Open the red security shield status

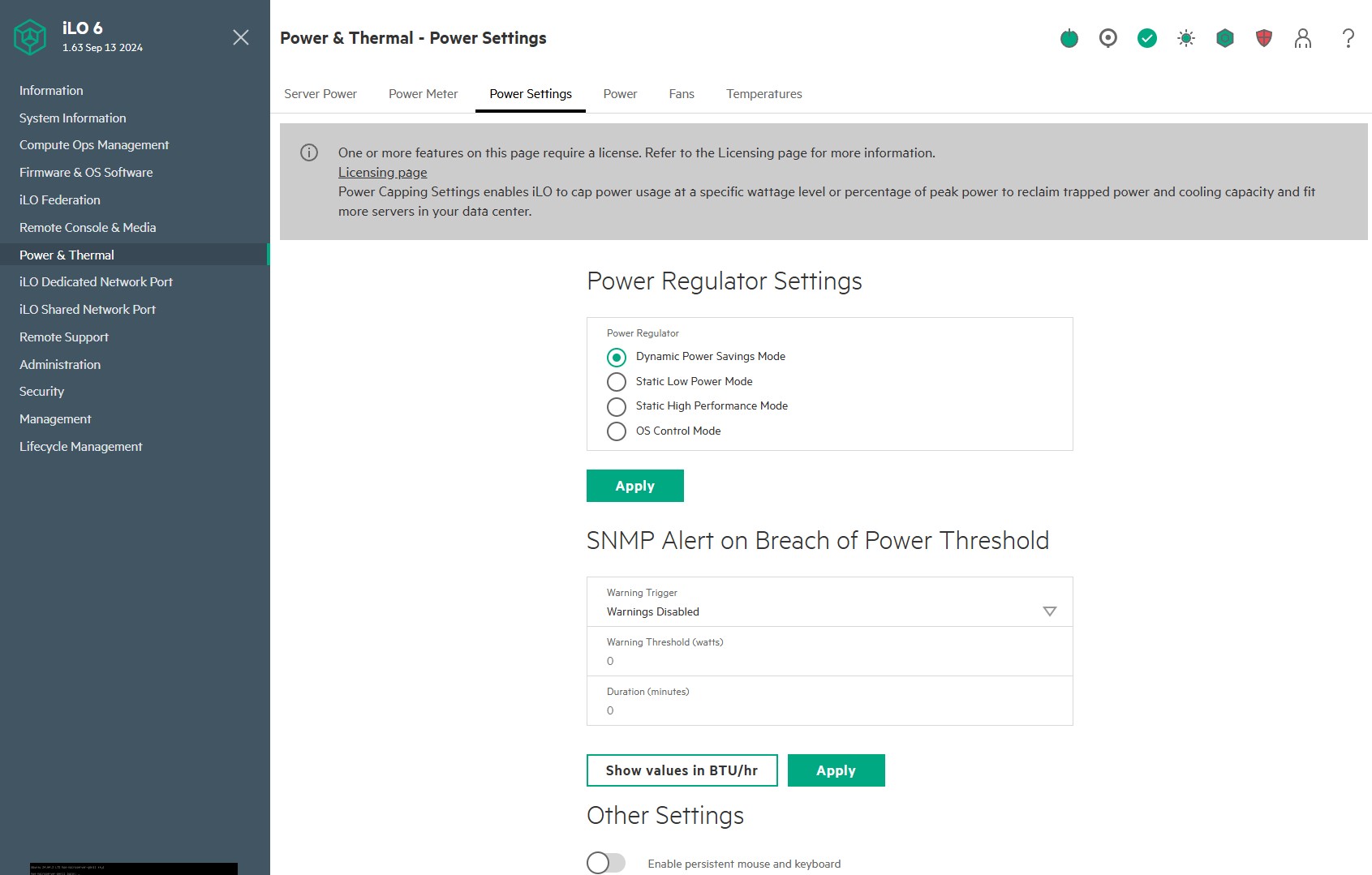coord(1263,38)
